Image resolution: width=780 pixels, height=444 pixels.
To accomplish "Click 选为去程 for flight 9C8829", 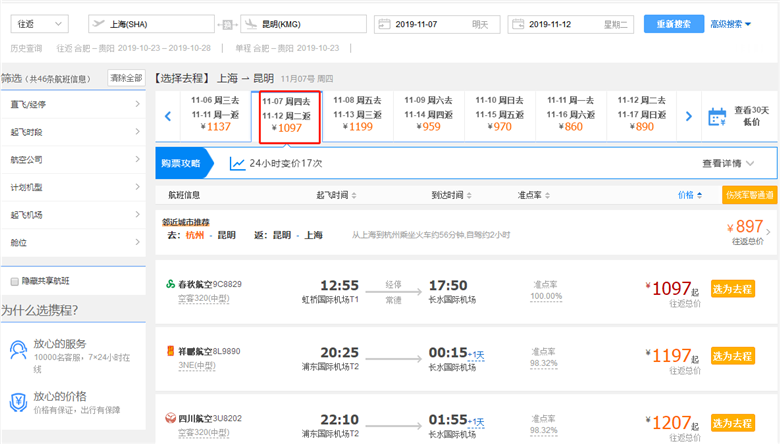I will coord(733,289).
